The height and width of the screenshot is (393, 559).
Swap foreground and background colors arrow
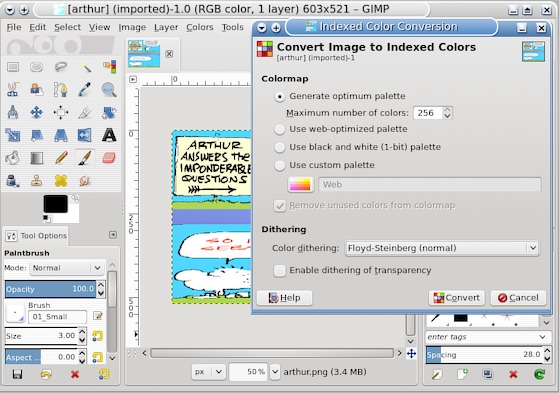pyautogui.click(x=75, y=198)
